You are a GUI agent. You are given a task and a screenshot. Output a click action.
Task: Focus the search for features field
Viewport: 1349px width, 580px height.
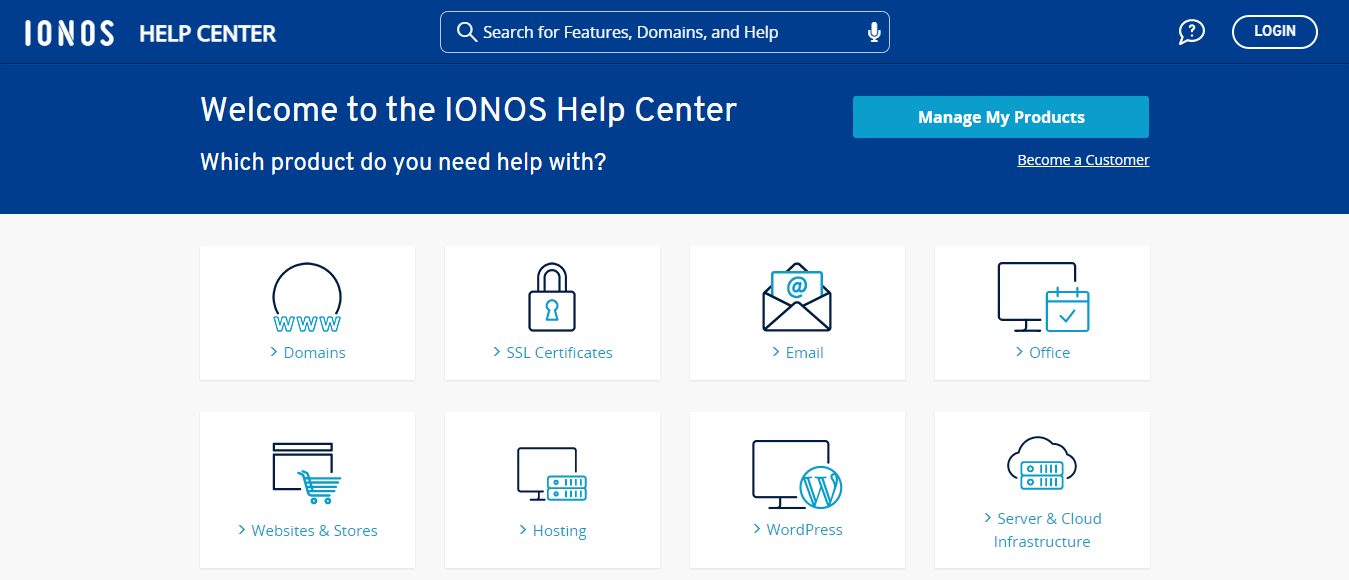(665, 32)
